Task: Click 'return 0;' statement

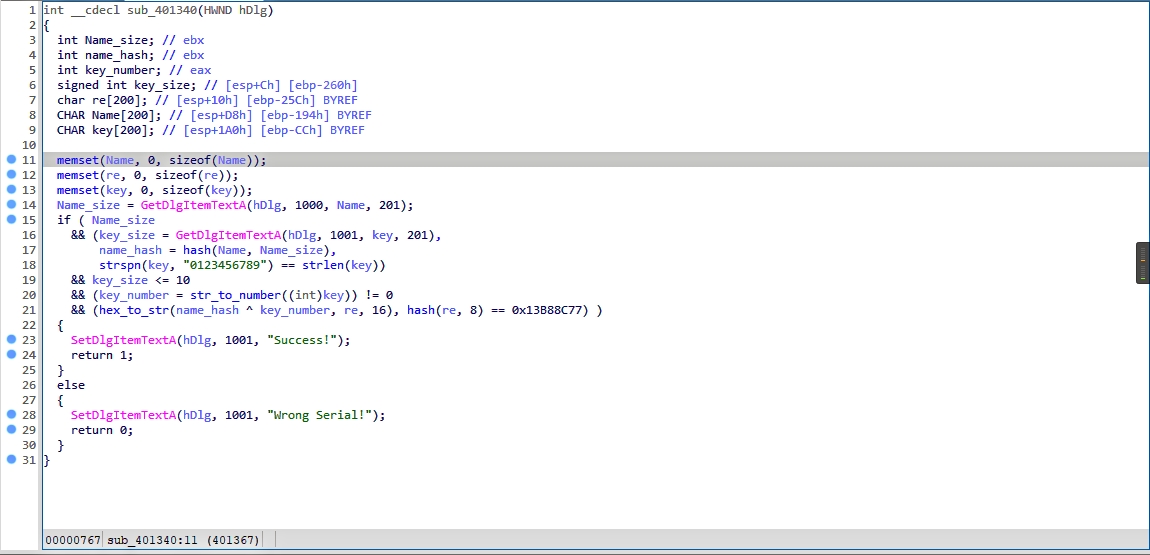Action: pyautogui.click(x=102, y=430)
